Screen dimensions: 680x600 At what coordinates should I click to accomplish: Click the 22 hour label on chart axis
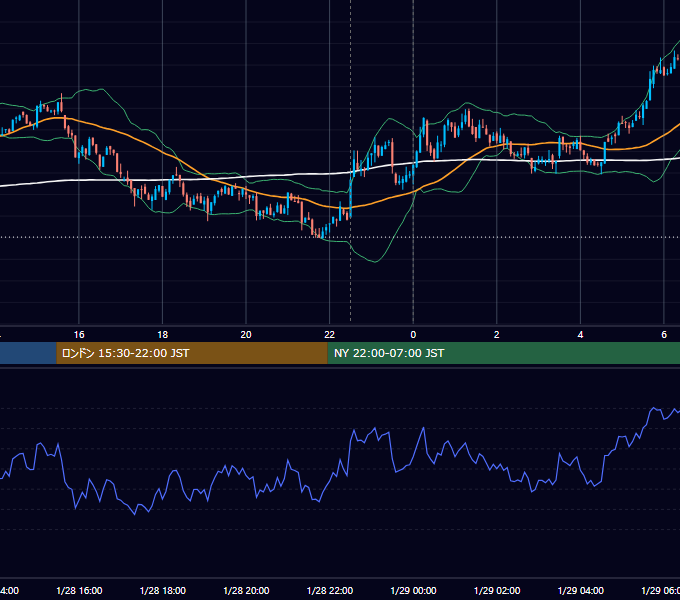pyautogui.click(x=330, y=335)
